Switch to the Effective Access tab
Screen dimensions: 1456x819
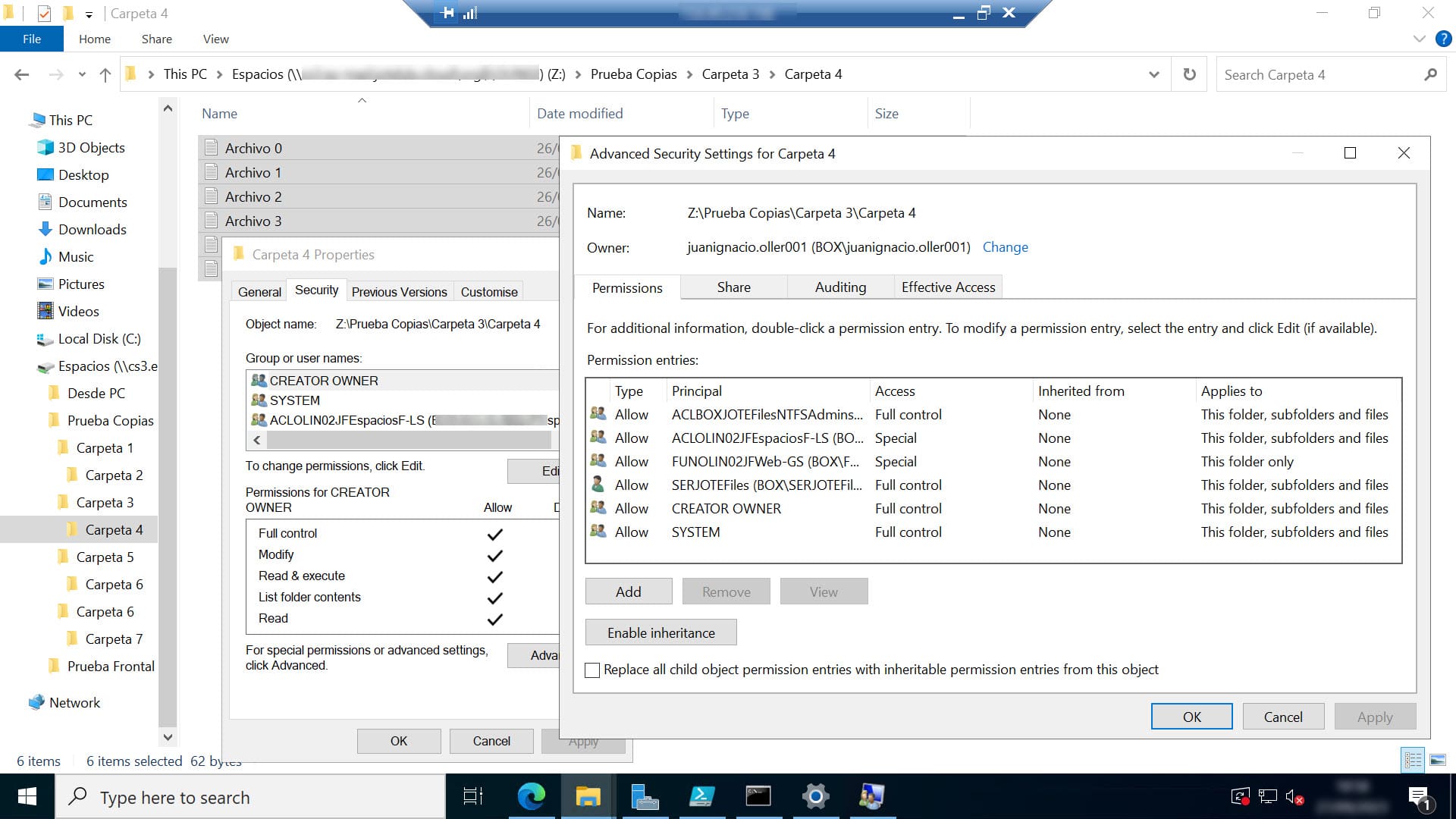(x=948, y=287)
